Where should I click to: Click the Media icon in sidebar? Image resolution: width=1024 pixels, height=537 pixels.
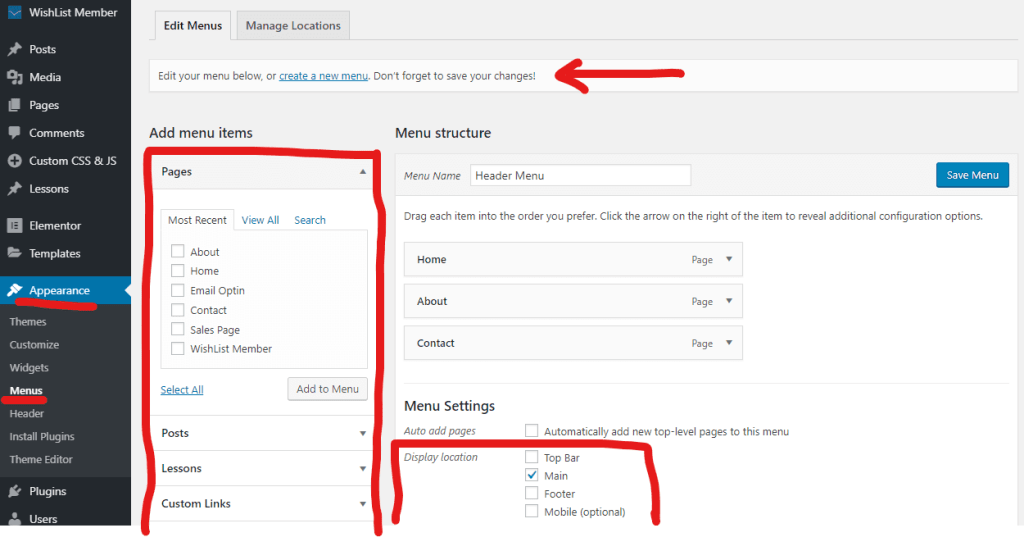click(x=14, y=77)
